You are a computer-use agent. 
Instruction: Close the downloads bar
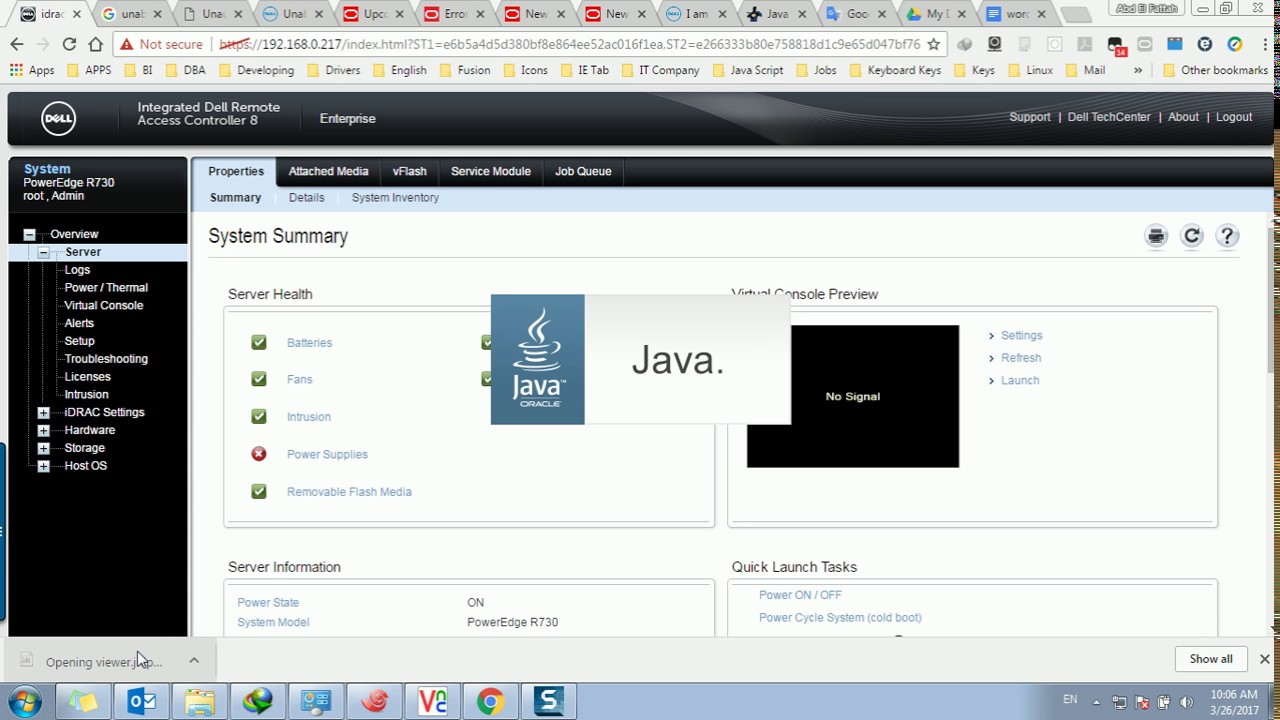click(1264, 659)
